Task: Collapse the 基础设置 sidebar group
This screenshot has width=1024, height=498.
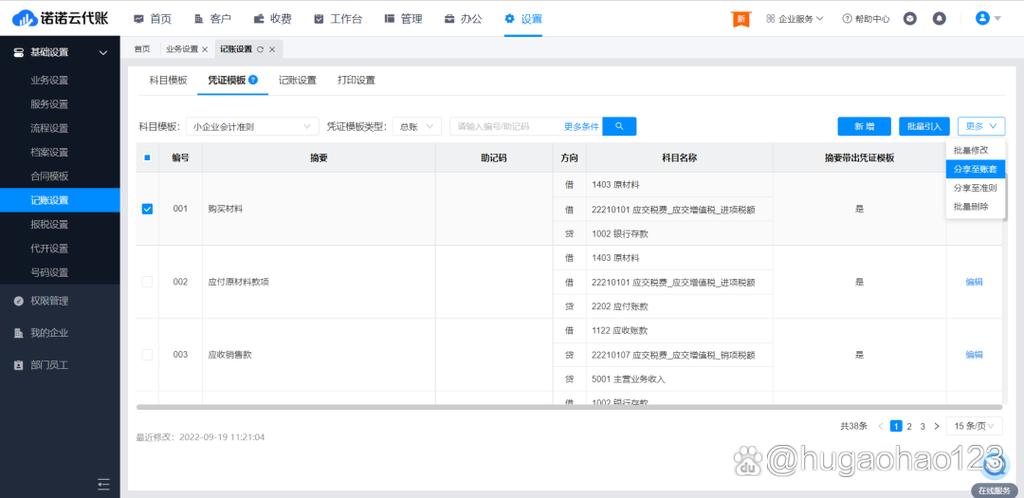Action: point(60,52)
